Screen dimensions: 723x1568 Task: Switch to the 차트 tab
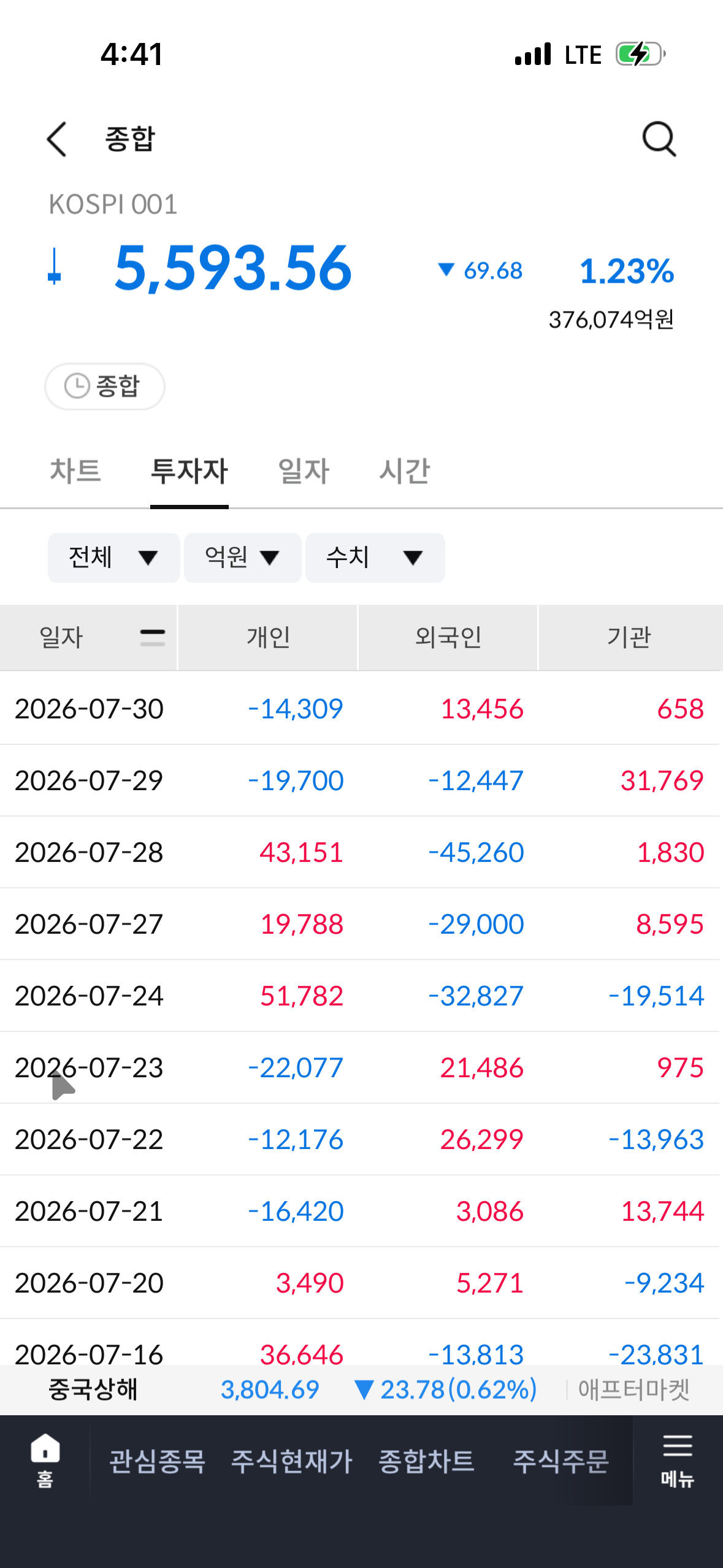[x=75, y=471]
